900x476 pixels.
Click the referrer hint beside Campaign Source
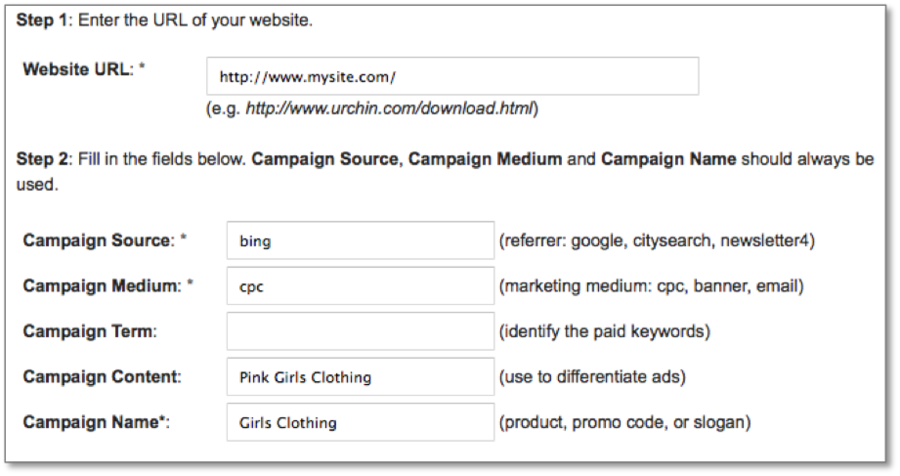click(x=657, y=241)
